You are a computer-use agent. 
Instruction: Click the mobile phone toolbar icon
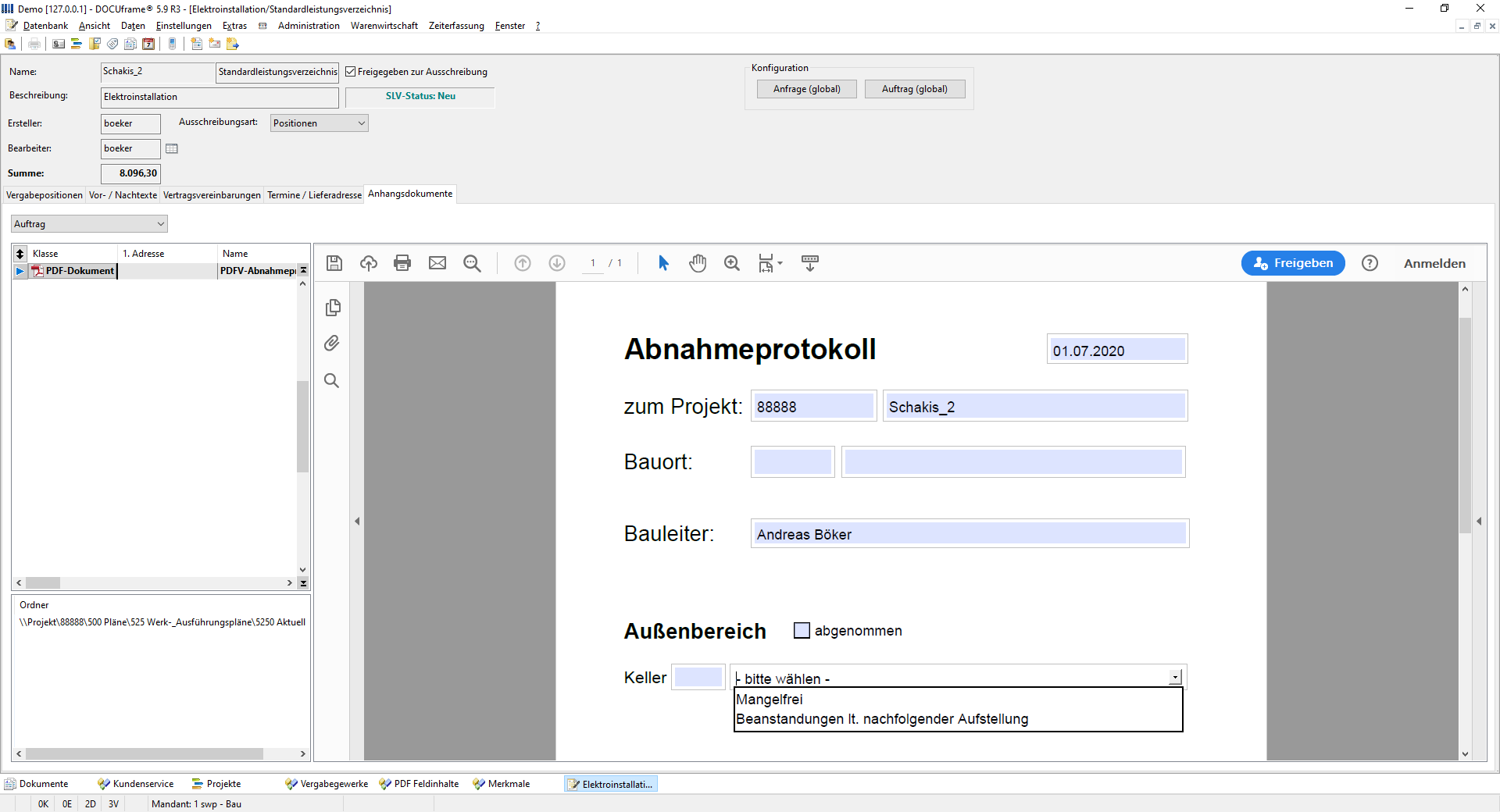pos(173,44)
